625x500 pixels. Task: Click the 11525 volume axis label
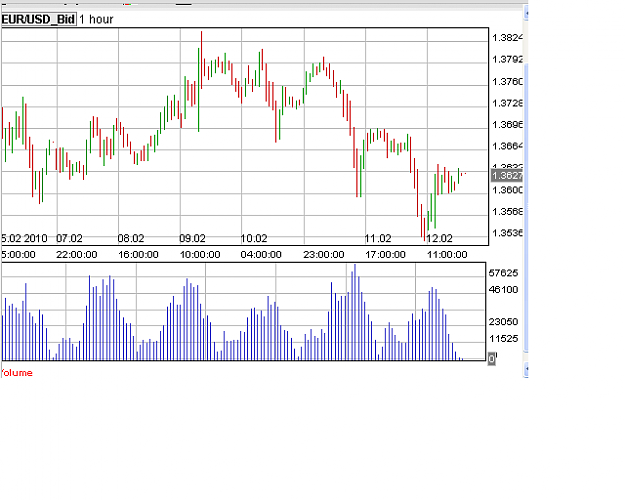[x=503, y=339]
